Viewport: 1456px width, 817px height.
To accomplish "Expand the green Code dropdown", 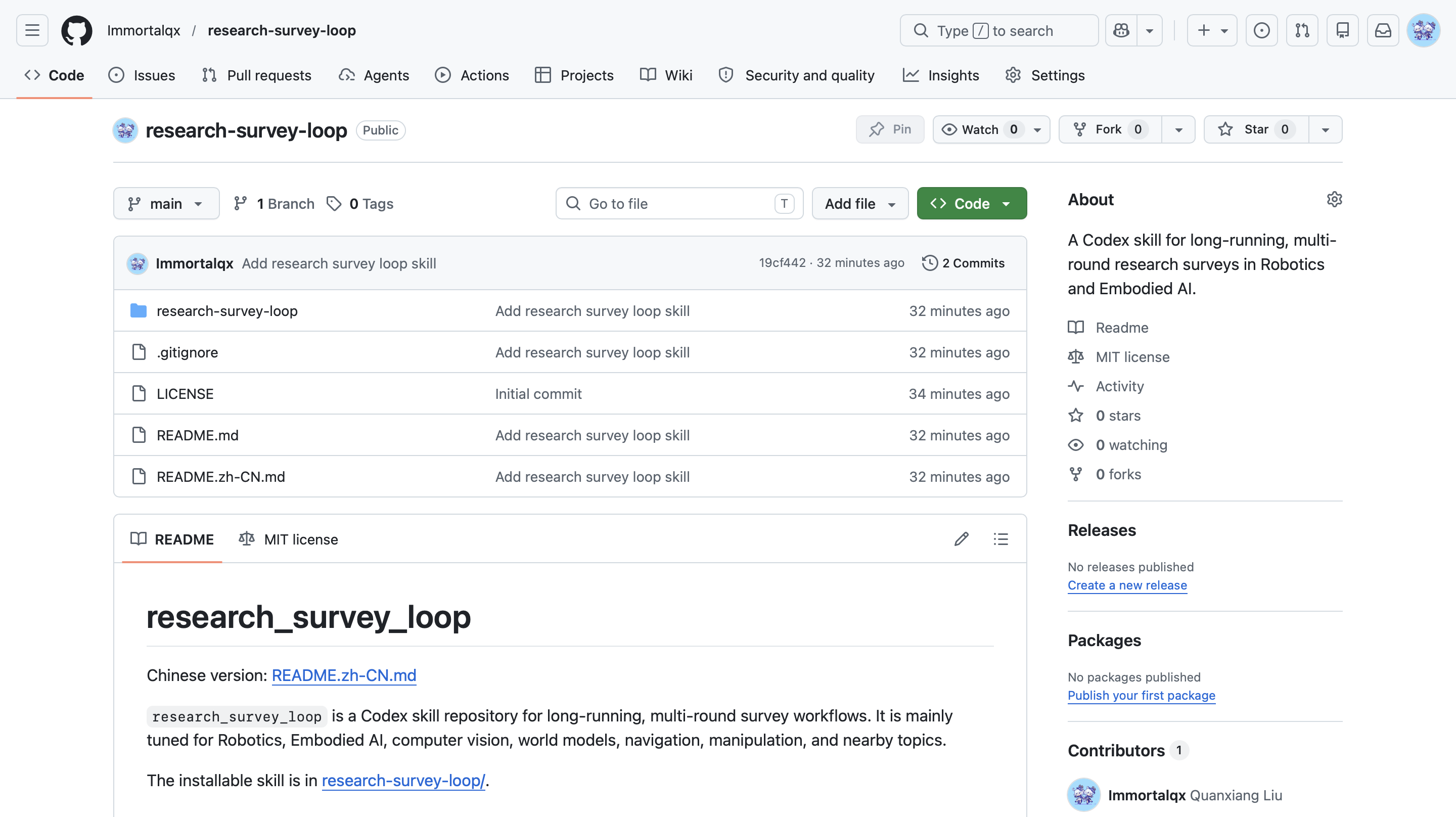I will (x=971, y=204).
